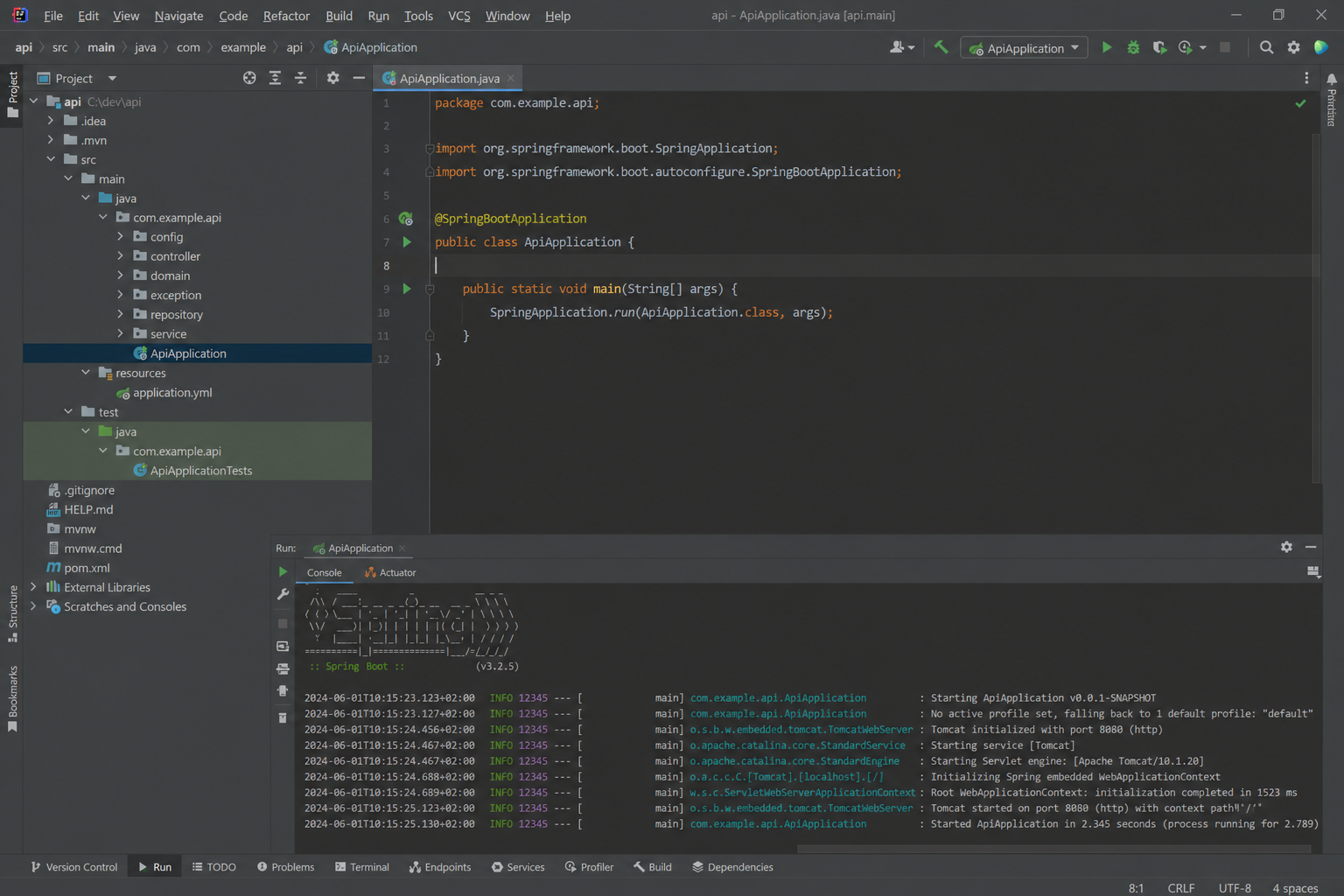The width and height of the screenshot is (1344, 896).
Task: Open the VCS menu
Action: pyautogui.click(x=458, y=16)
